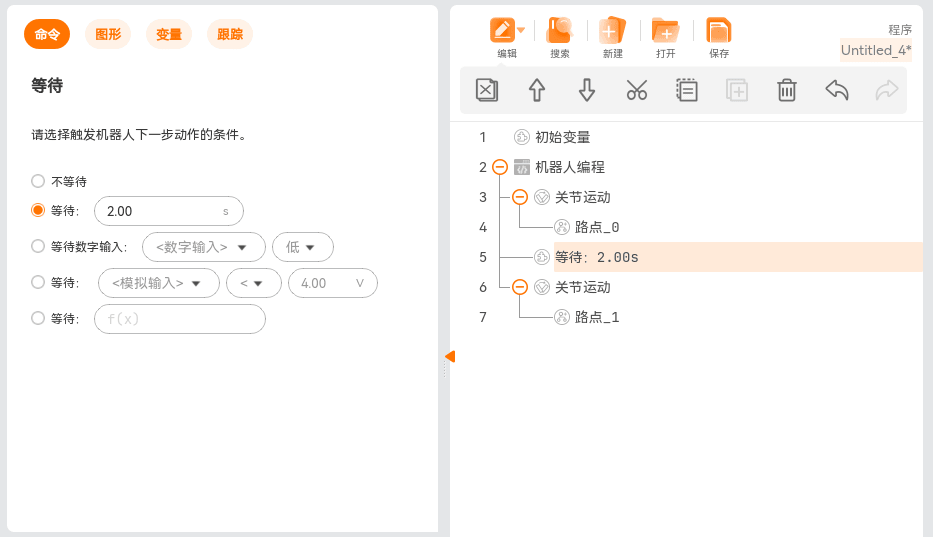Collapse the 关节运动 node on line 3

(x=520, y=197)
